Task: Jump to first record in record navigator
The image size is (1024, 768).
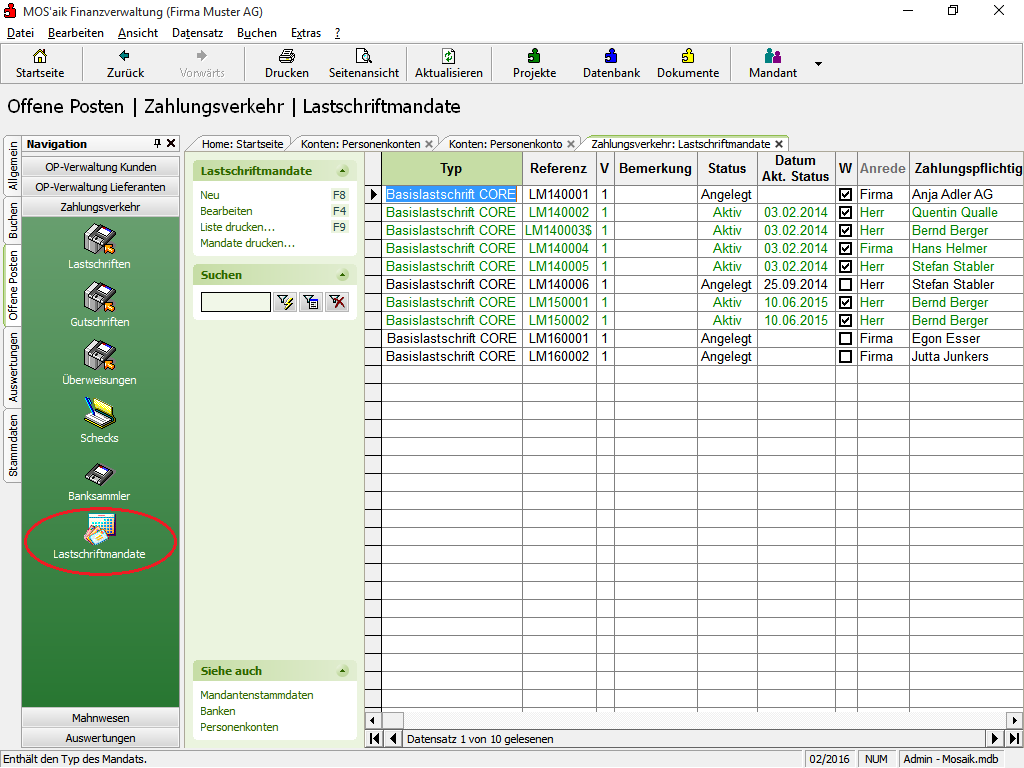Action: (375, 739)
